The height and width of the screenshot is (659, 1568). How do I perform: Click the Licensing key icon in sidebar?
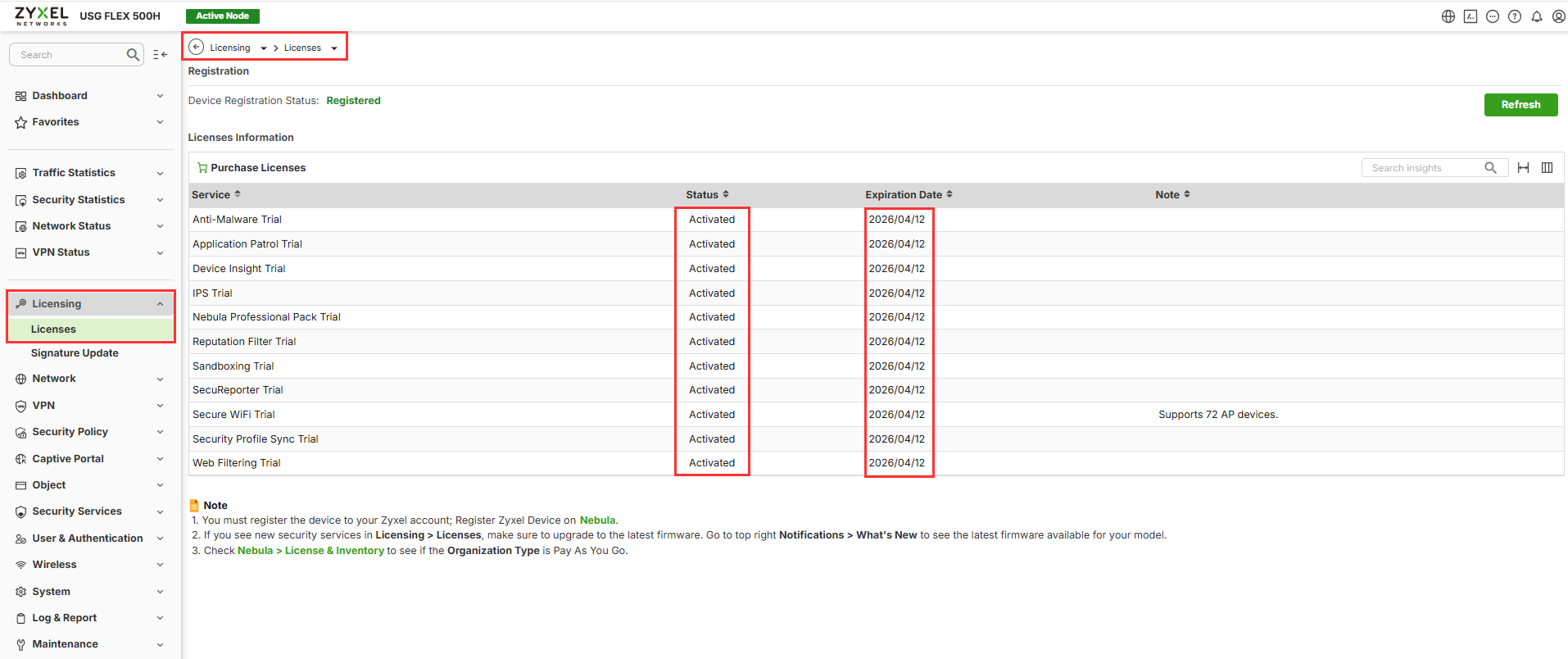click(x=21, y=304)
